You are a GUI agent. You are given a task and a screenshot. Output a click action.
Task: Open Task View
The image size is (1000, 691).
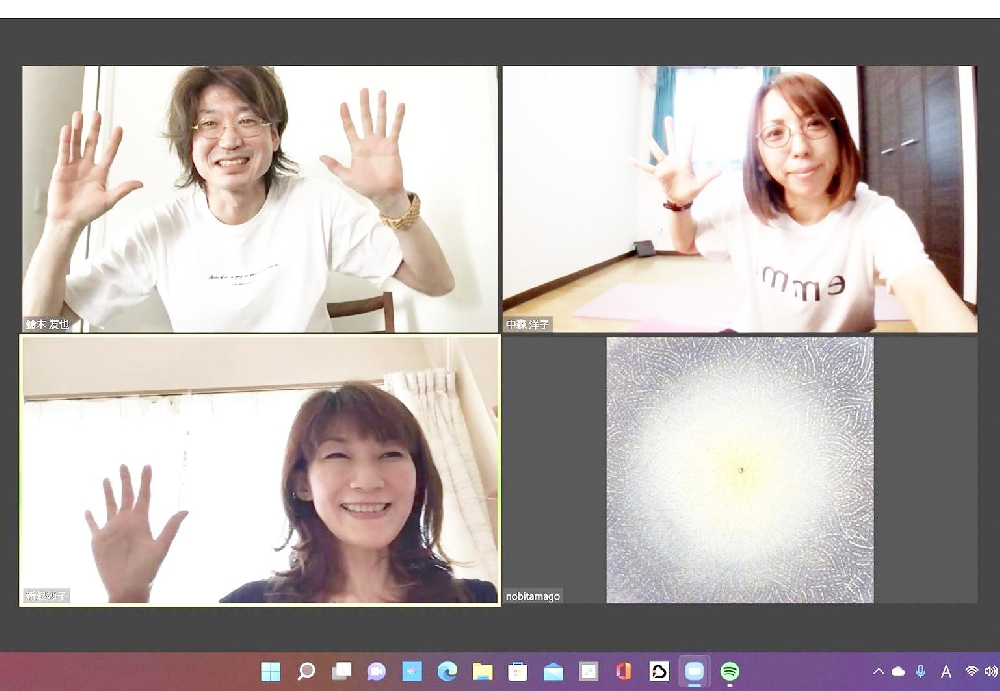(x=342, y=670)
